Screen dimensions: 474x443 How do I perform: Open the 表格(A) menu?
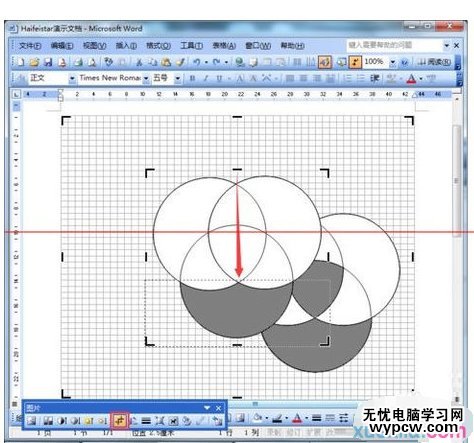pos(224,46)
